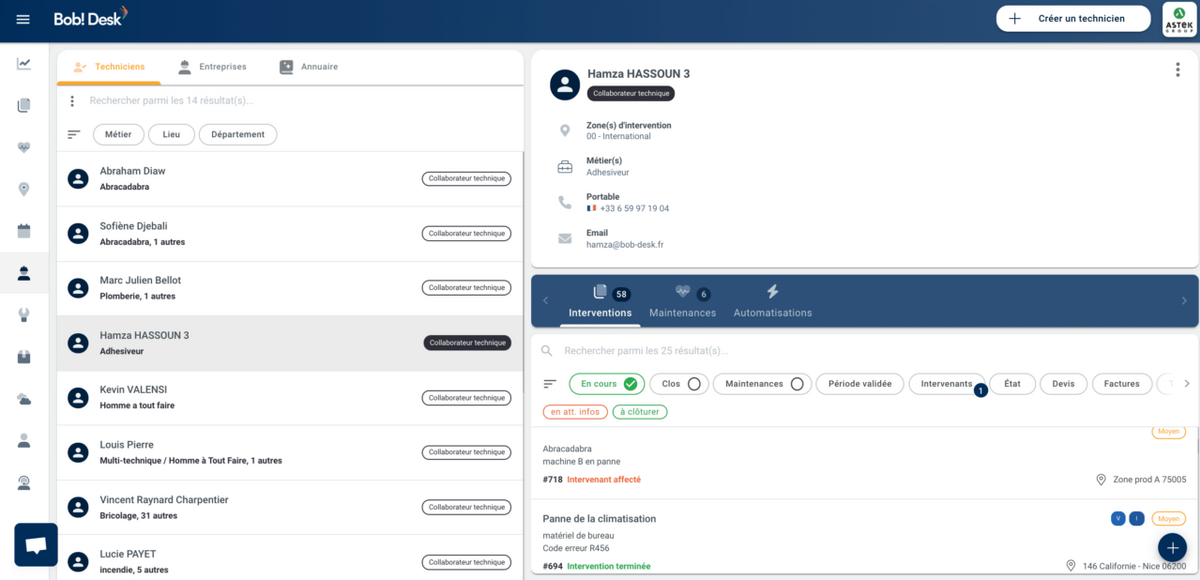The height and width of the screenshot is (580, 1200).
Task: Click the Bob! Desk logo
Action: coord(90,18)
